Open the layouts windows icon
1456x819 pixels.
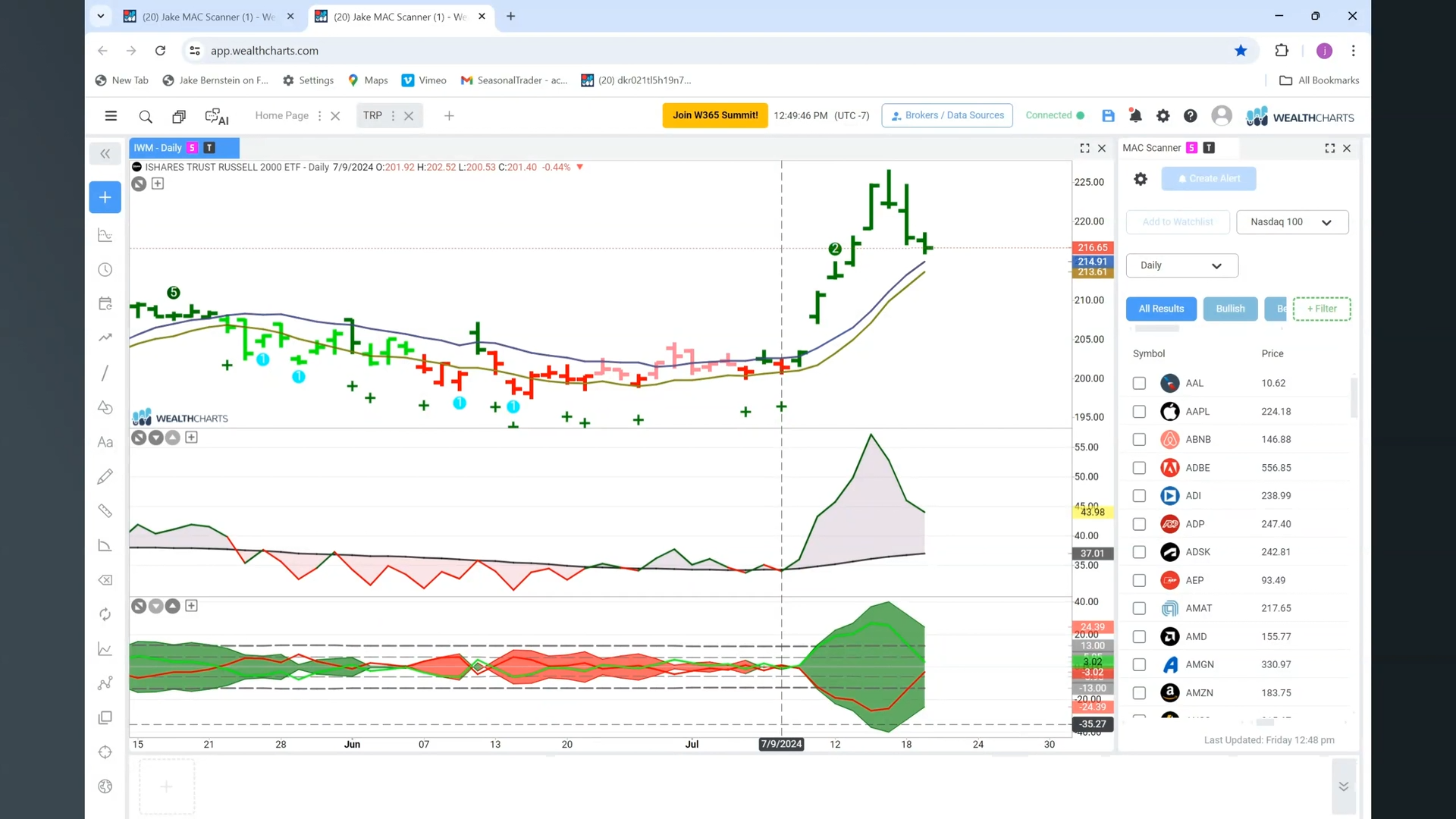pyautogui.click(x=179, y=116)
